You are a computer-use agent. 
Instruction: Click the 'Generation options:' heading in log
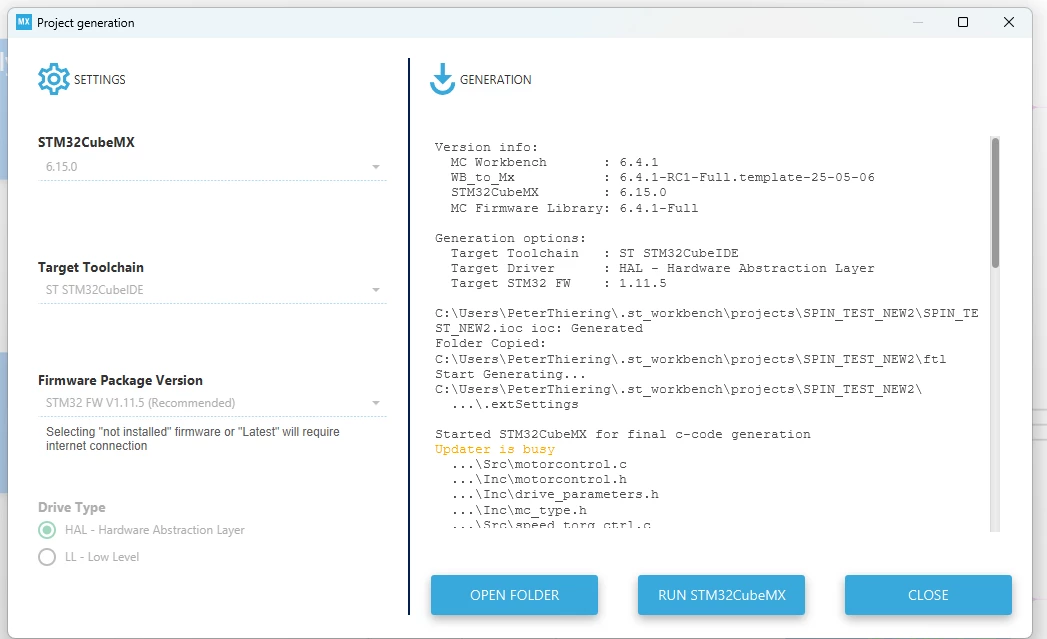[510, 238]
